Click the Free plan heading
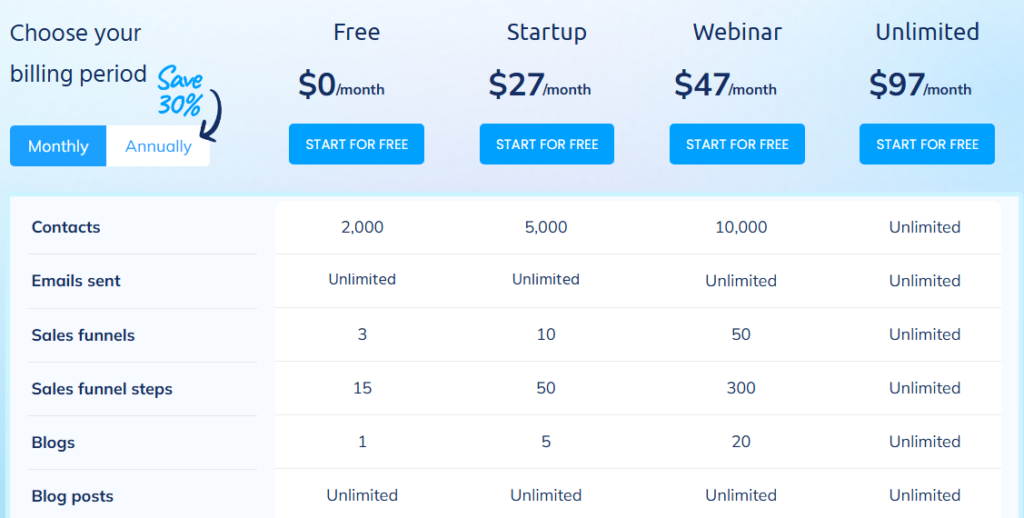Screen dimensions: 1024x518 (x=357, y=32)
